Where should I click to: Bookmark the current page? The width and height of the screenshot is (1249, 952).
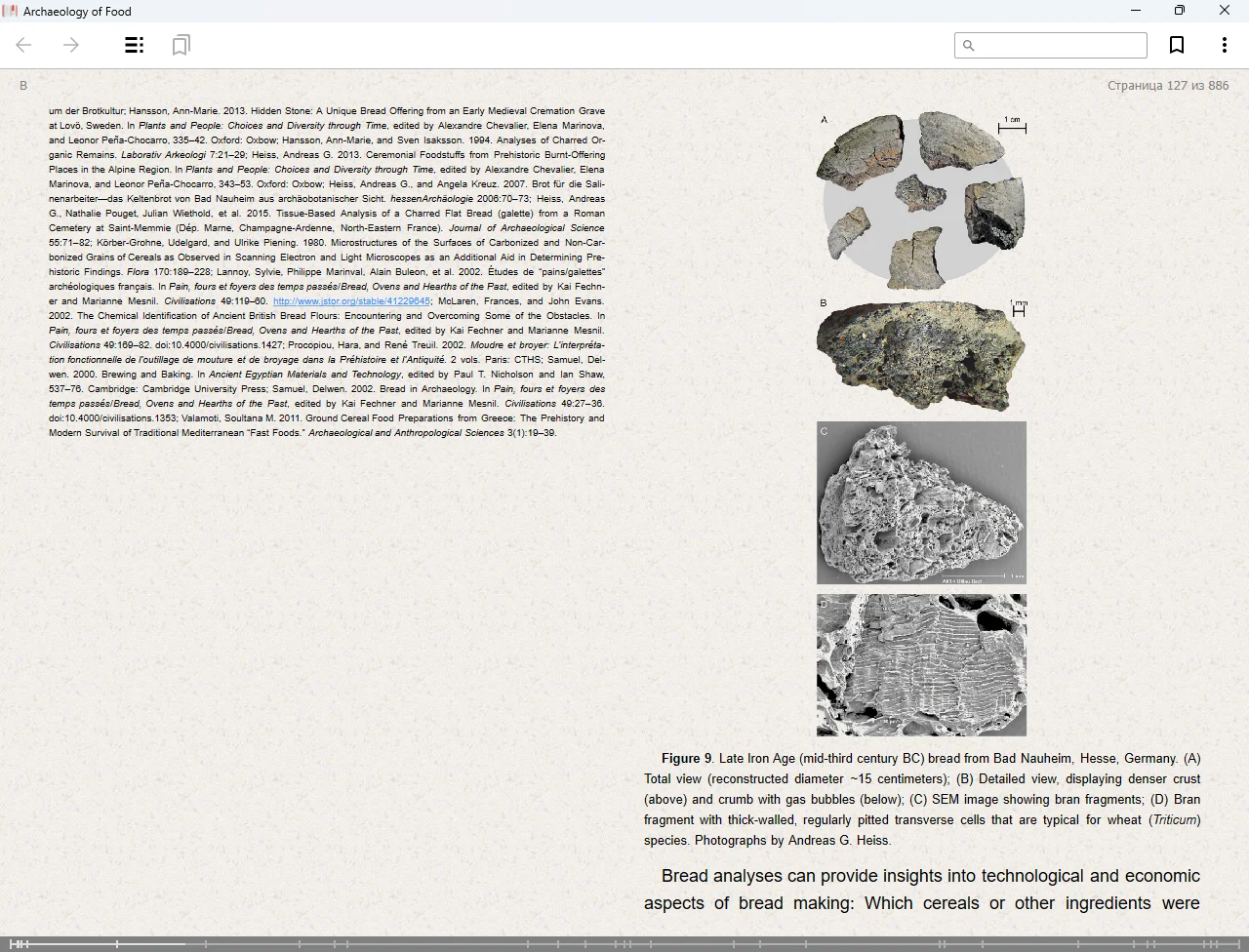pos(1177,45)
